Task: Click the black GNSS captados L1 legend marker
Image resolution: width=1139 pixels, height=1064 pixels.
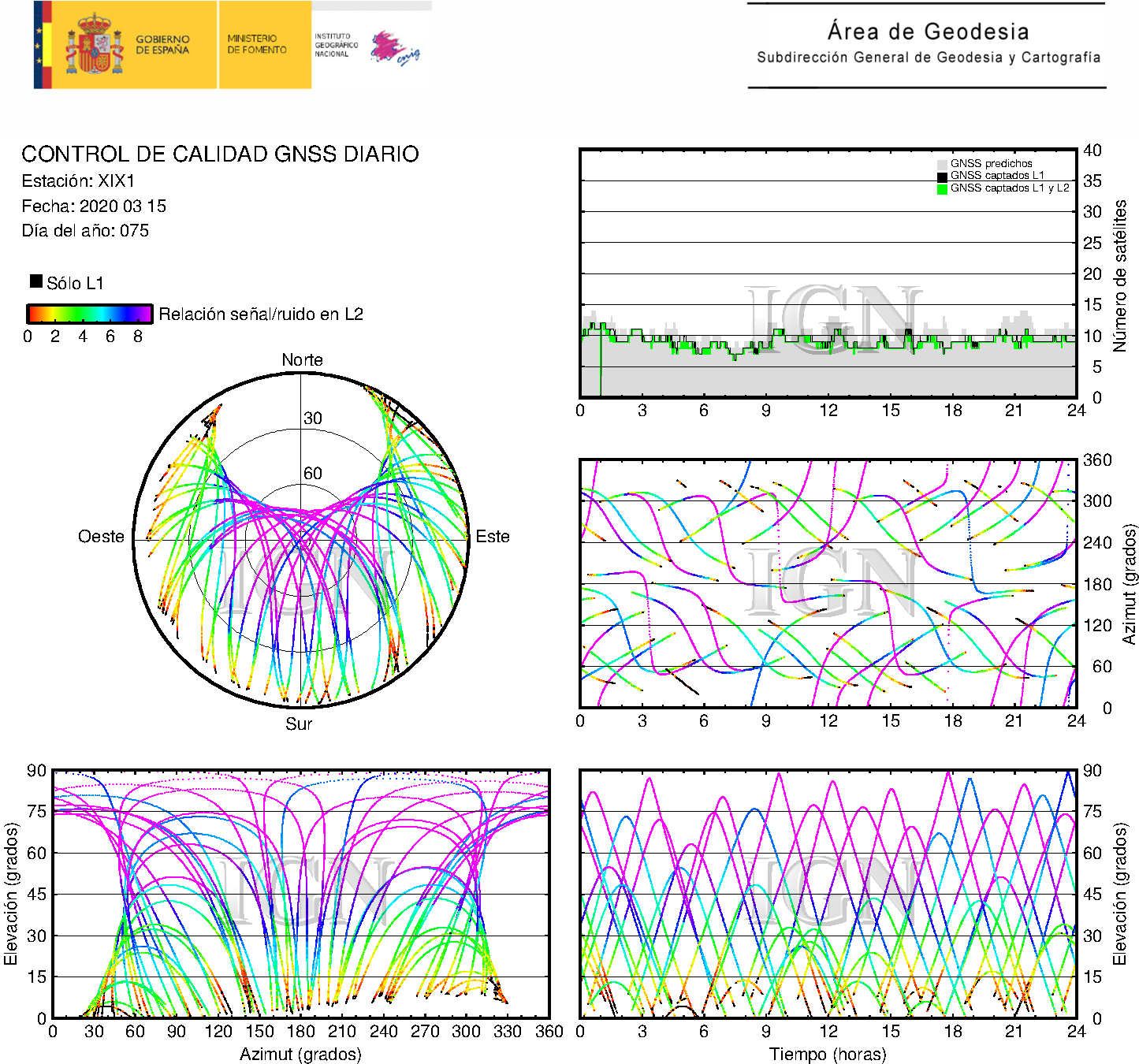Action: click(x=942, y=176)
